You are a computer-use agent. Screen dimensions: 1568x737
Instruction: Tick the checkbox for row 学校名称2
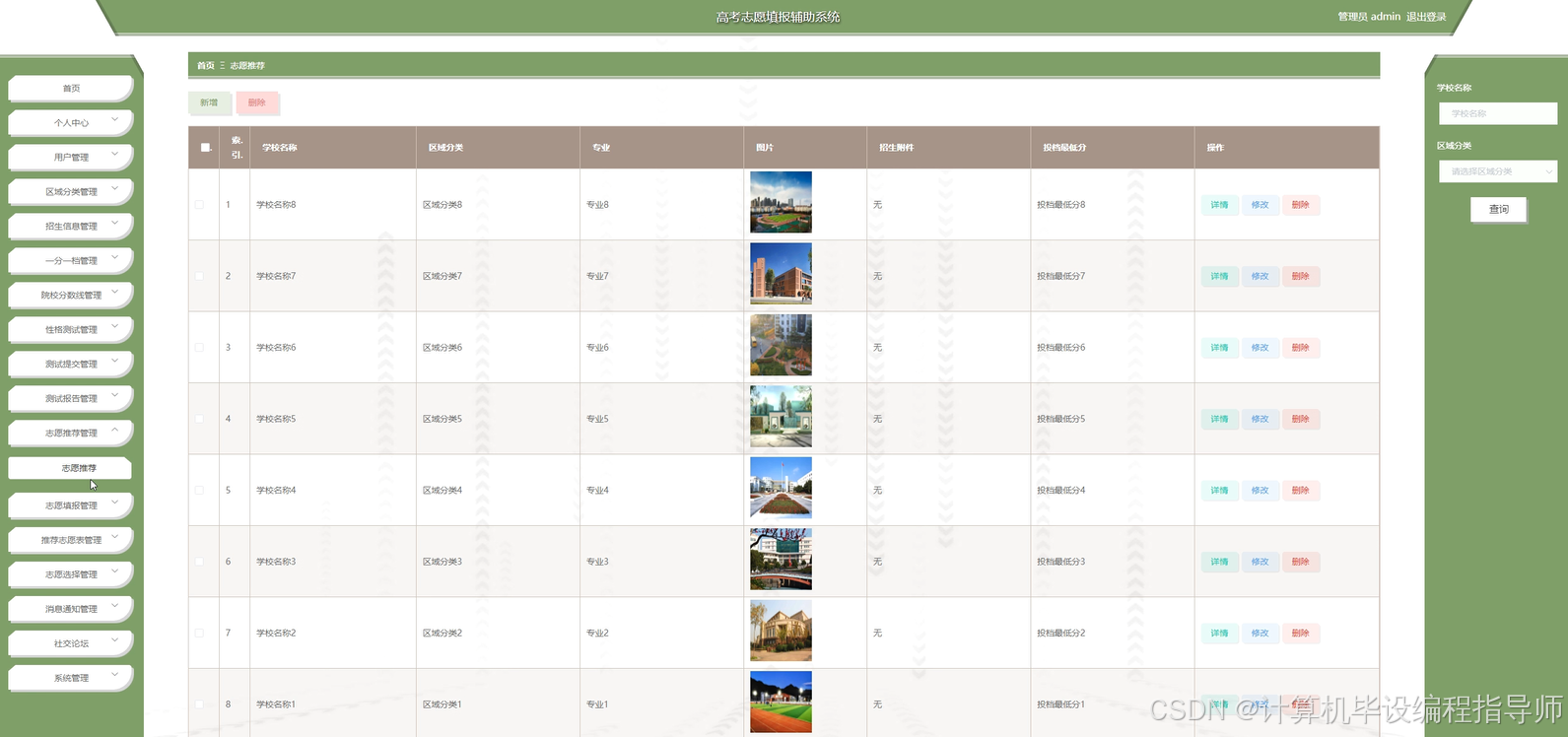[x=199, y=633]
